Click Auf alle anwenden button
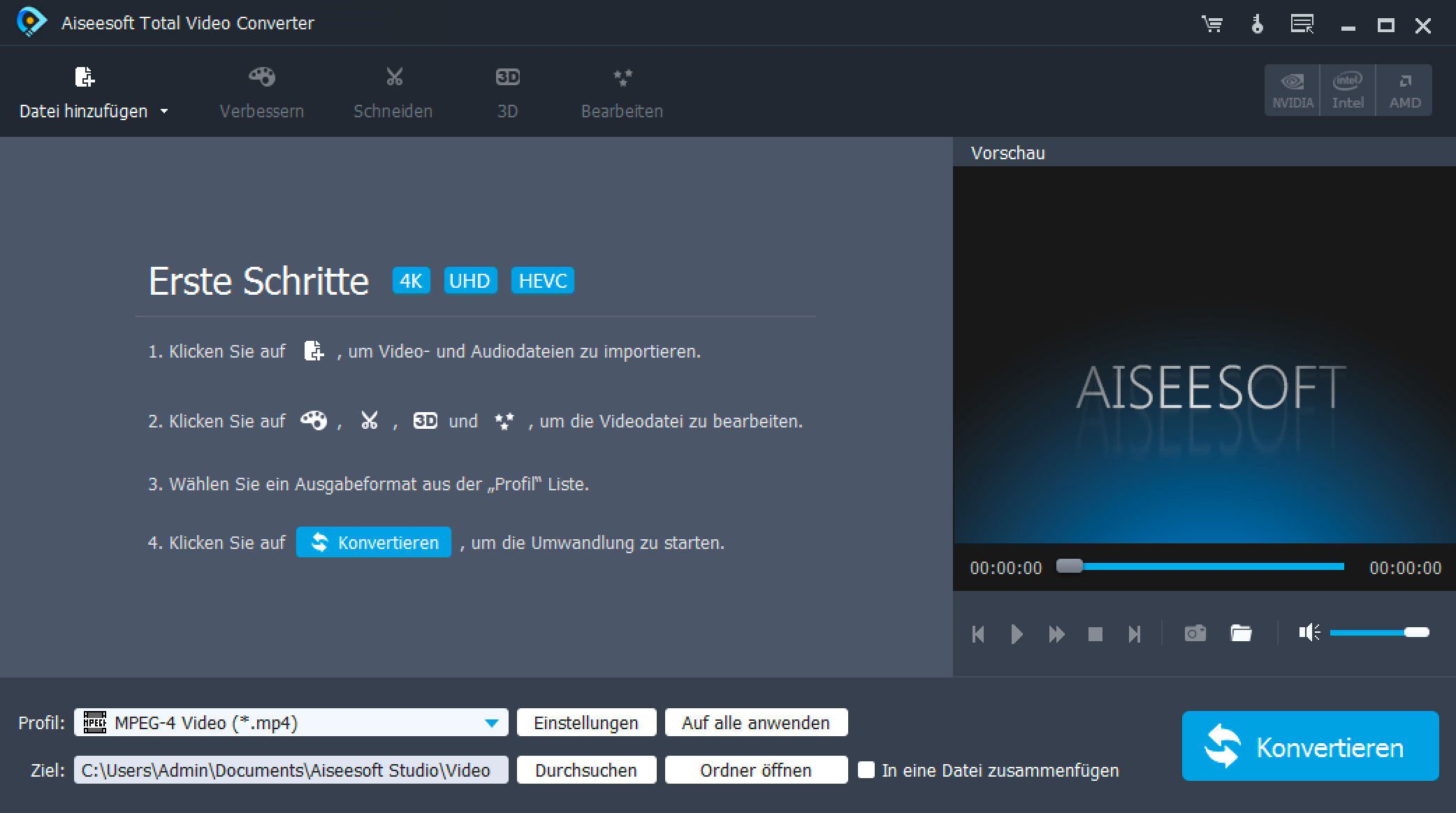1456x813 pixels. [x=756, y=722]
